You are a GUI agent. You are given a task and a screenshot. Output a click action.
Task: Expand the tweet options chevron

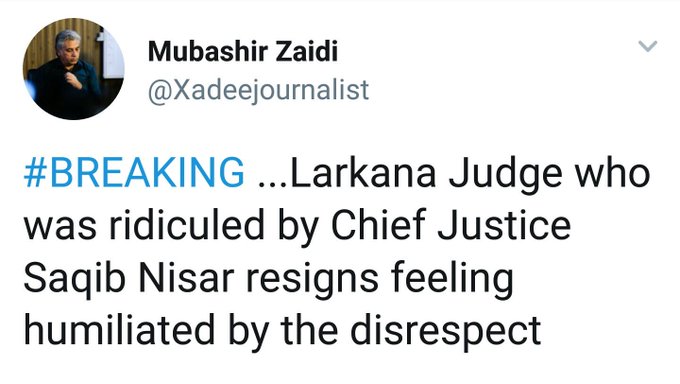coord(647,46)
